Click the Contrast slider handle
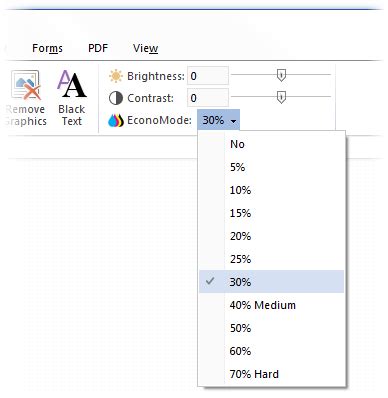388x398 pixels. click(x=281, y=98)
